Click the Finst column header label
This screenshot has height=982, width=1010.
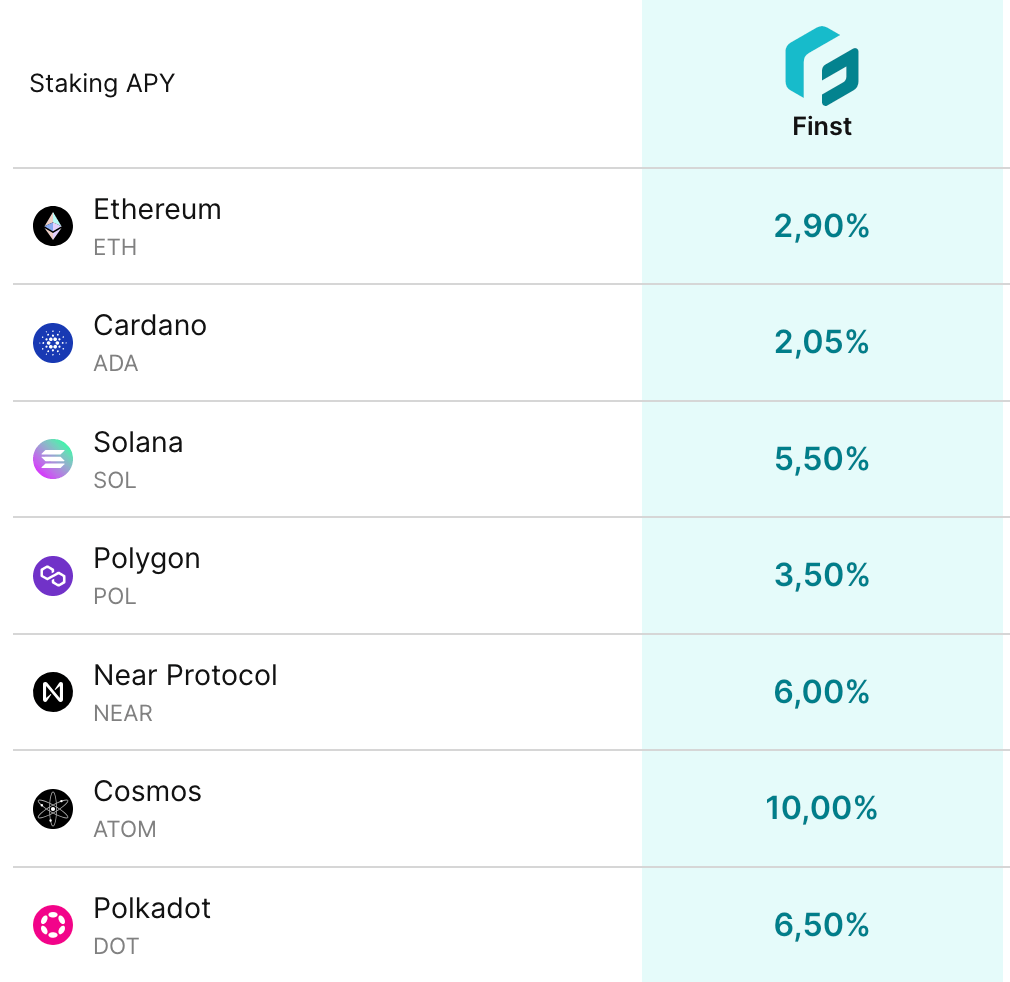click(821, 126)
